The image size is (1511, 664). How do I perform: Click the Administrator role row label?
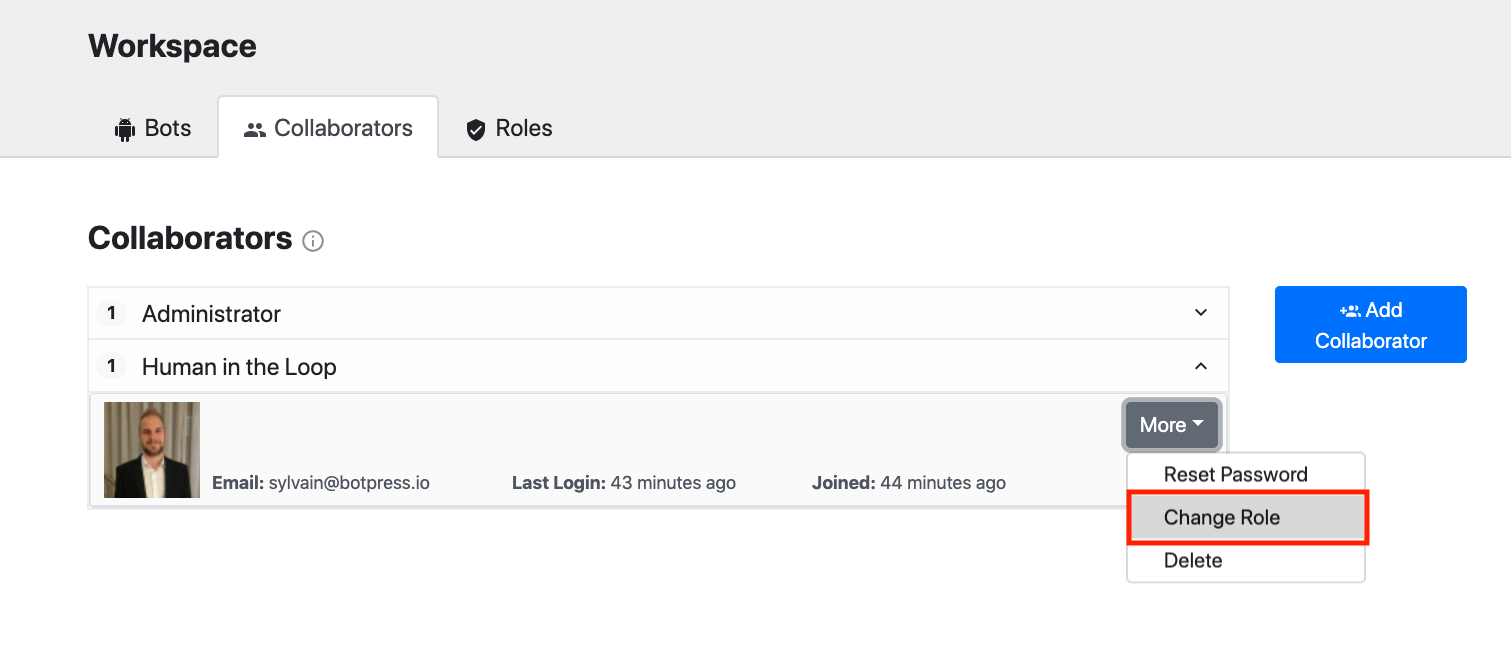211,314
